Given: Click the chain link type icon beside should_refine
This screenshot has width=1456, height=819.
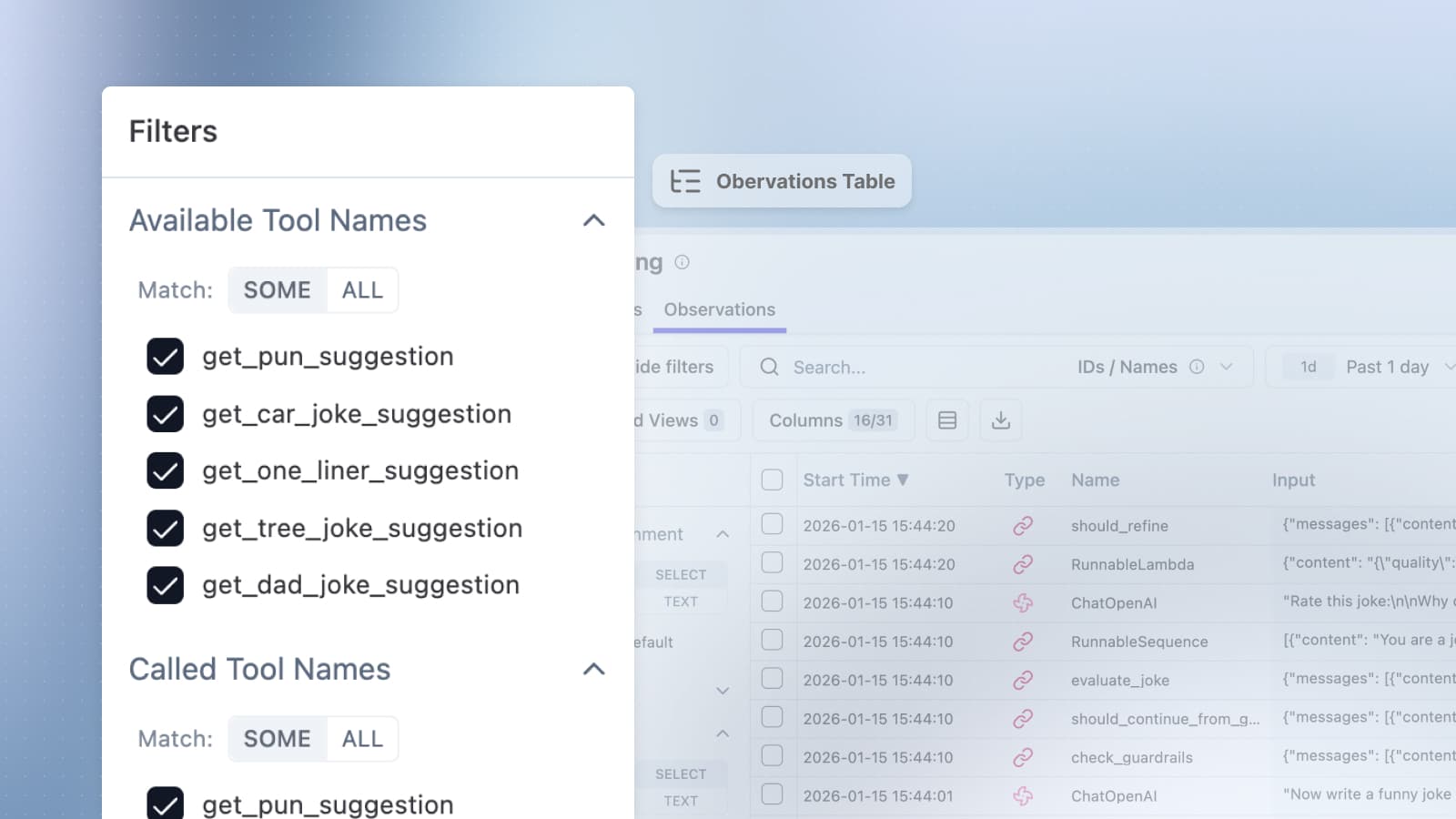Looking at the screenshot, I should point(1023,525).
